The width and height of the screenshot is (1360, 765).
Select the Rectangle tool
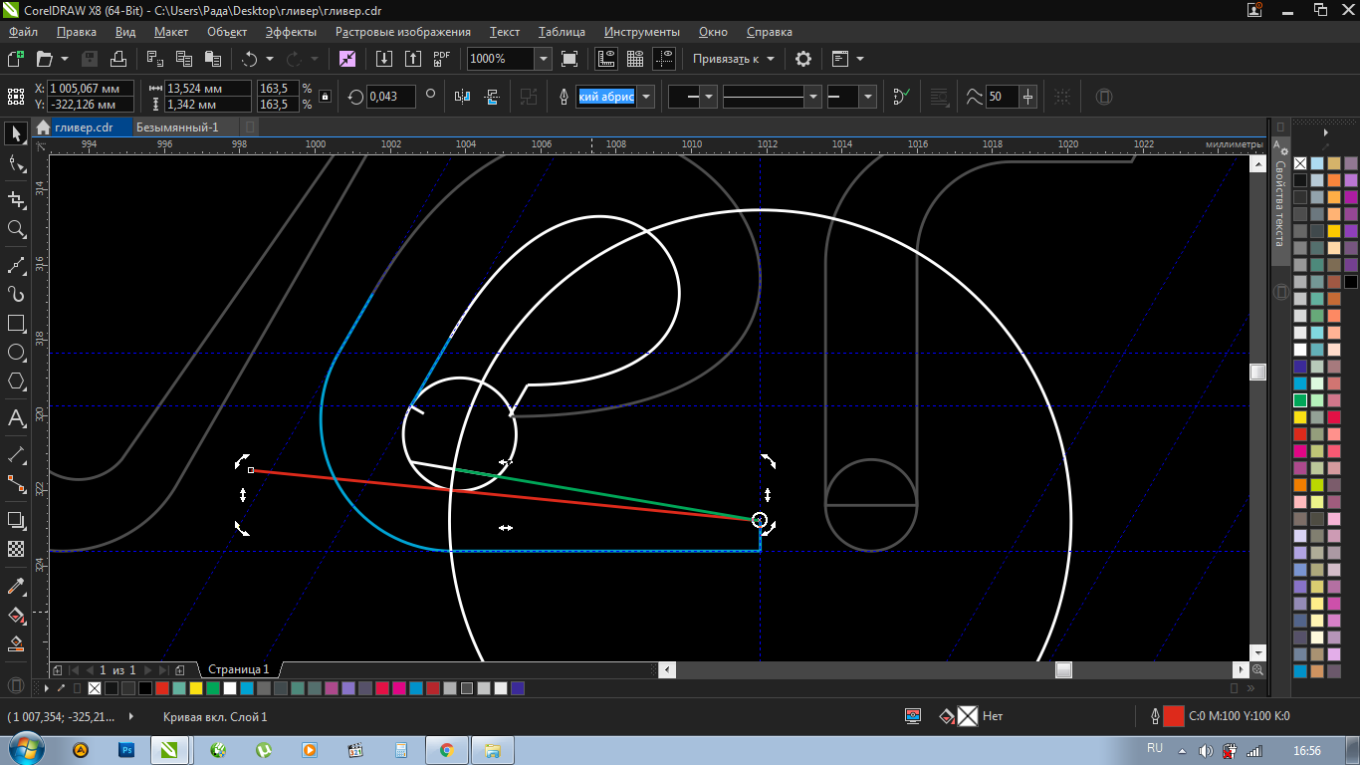coord(16,324)
